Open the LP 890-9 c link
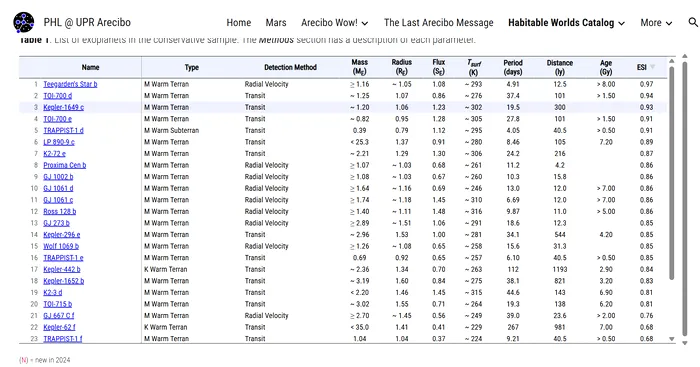This screenshot has height=367, width=700. point(59,142)
